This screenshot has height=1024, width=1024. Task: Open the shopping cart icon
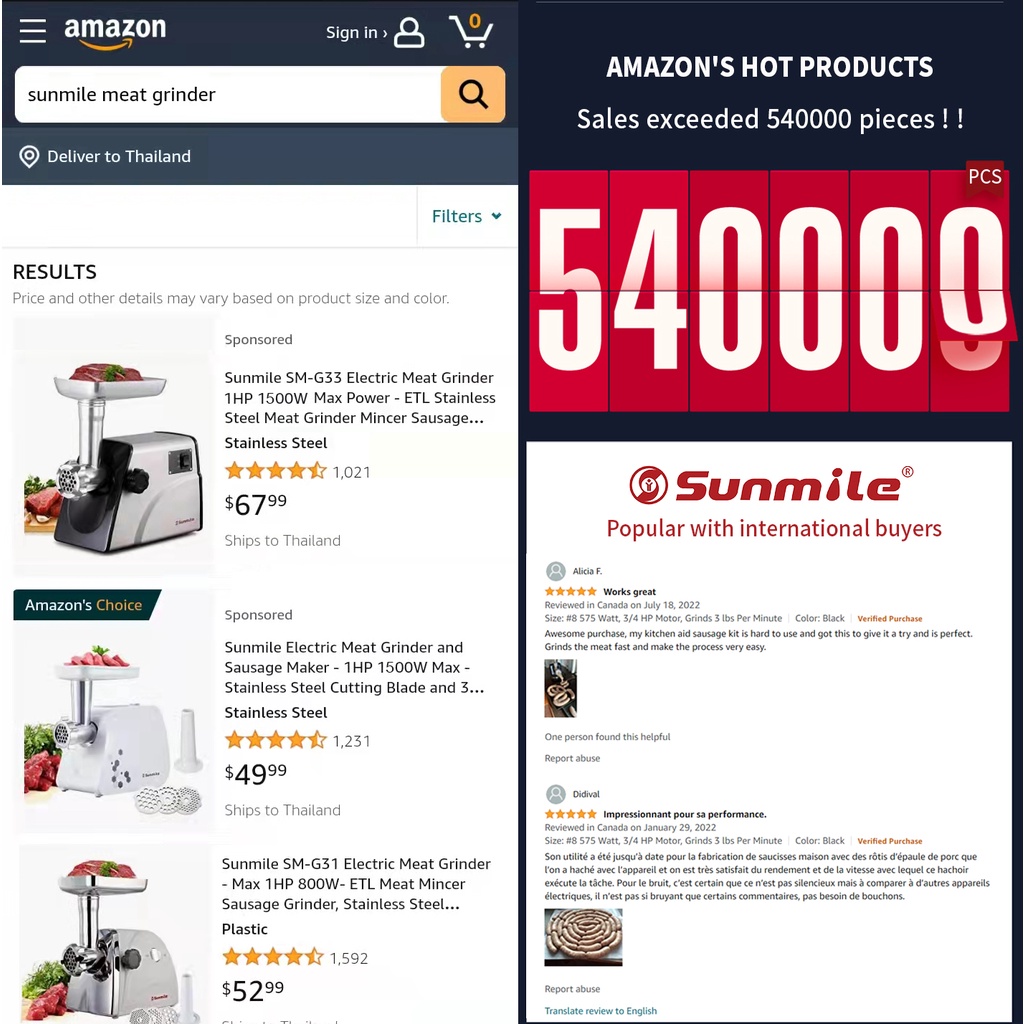click(471, 31)
